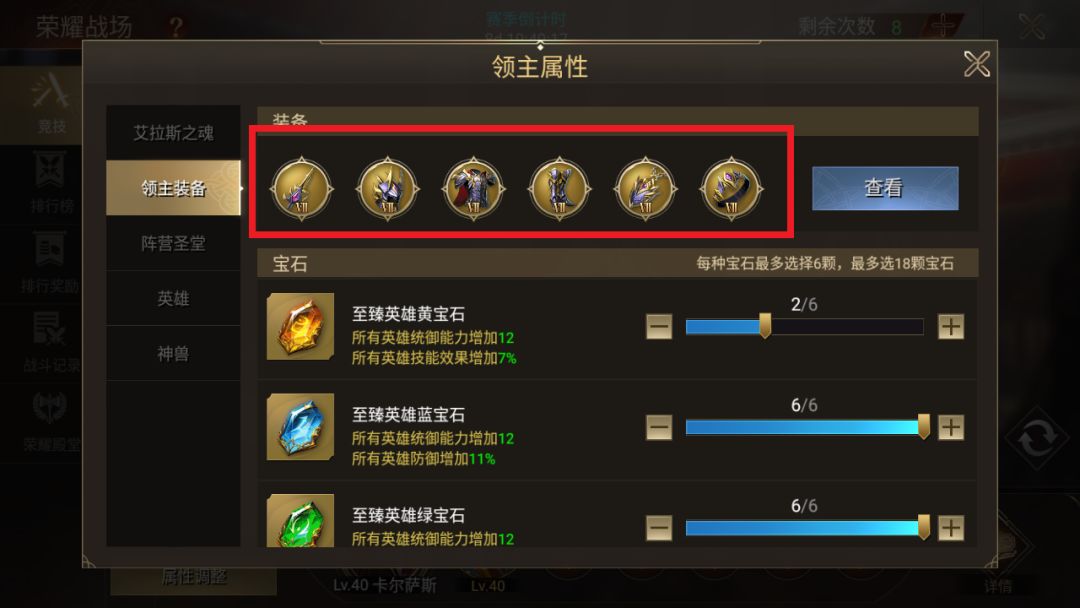Select the lord gauntlet equipment icon
This screenshot has width=1080, height=608.
coord(645,188)
